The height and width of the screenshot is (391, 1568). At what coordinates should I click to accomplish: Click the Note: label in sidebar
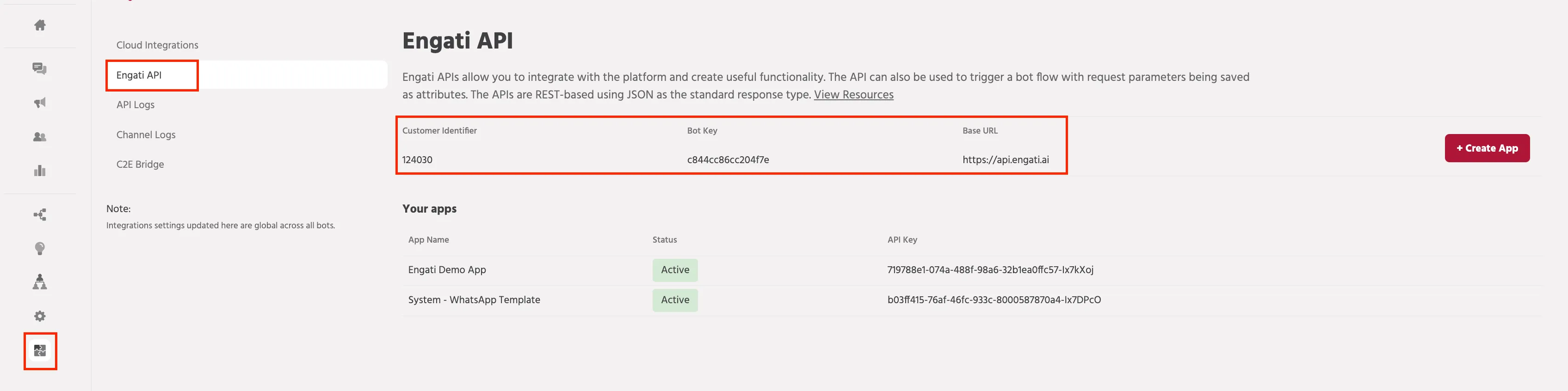coord(119,208)
